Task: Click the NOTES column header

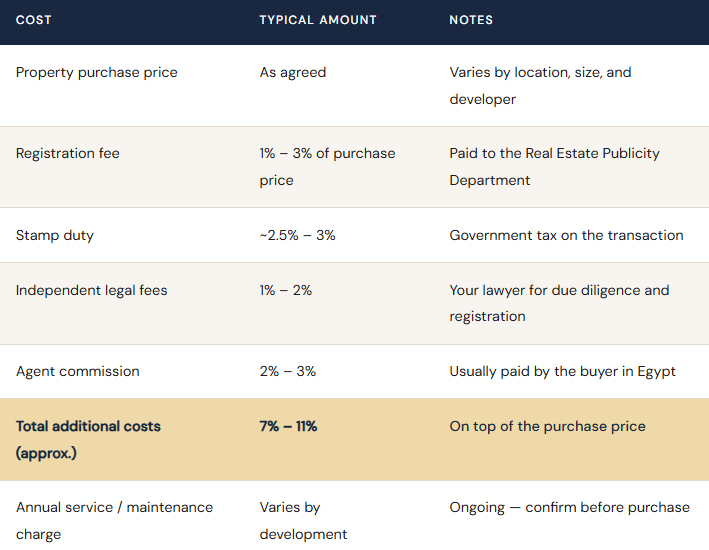Action: pos(471,20)
